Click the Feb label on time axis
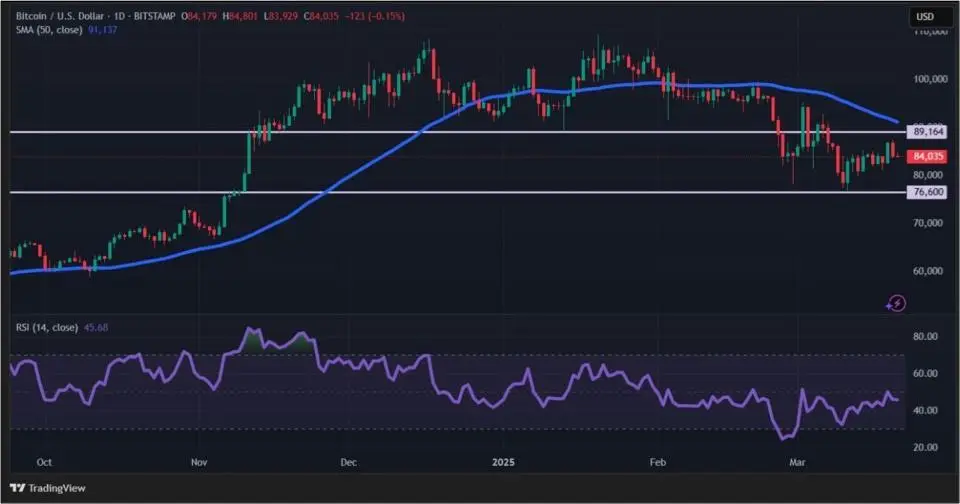 pos(658,463)
